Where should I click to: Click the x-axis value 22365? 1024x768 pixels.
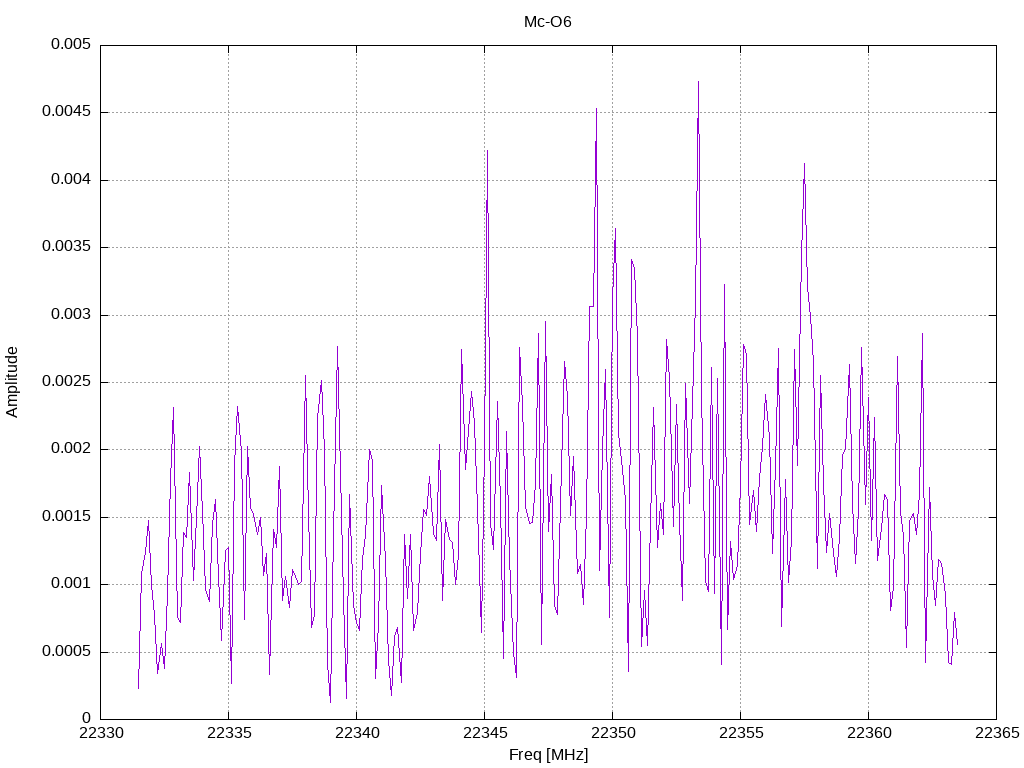pyautogui.click(x=997, y=733)
